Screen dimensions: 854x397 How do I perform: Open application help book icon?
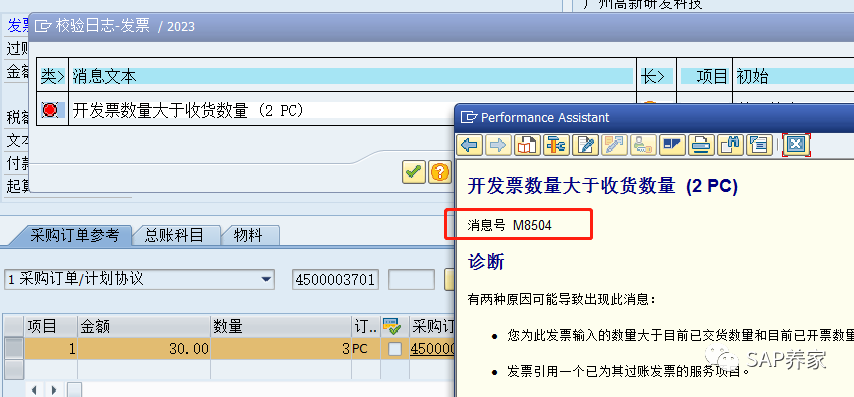527,145
